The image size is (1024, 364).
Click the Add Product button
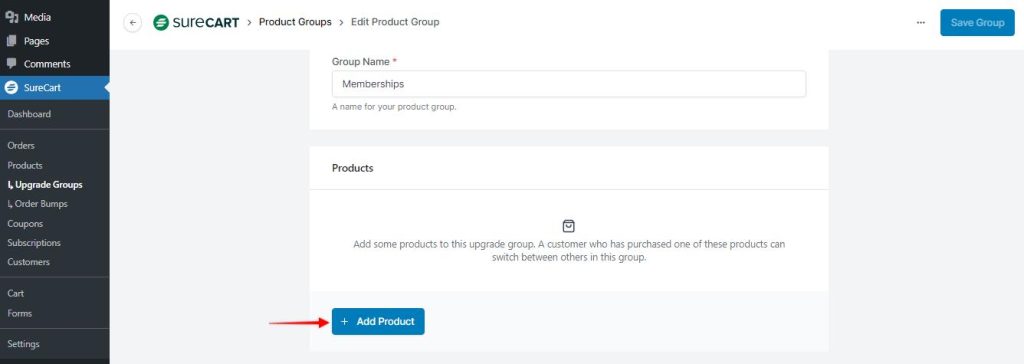[378, 322]
